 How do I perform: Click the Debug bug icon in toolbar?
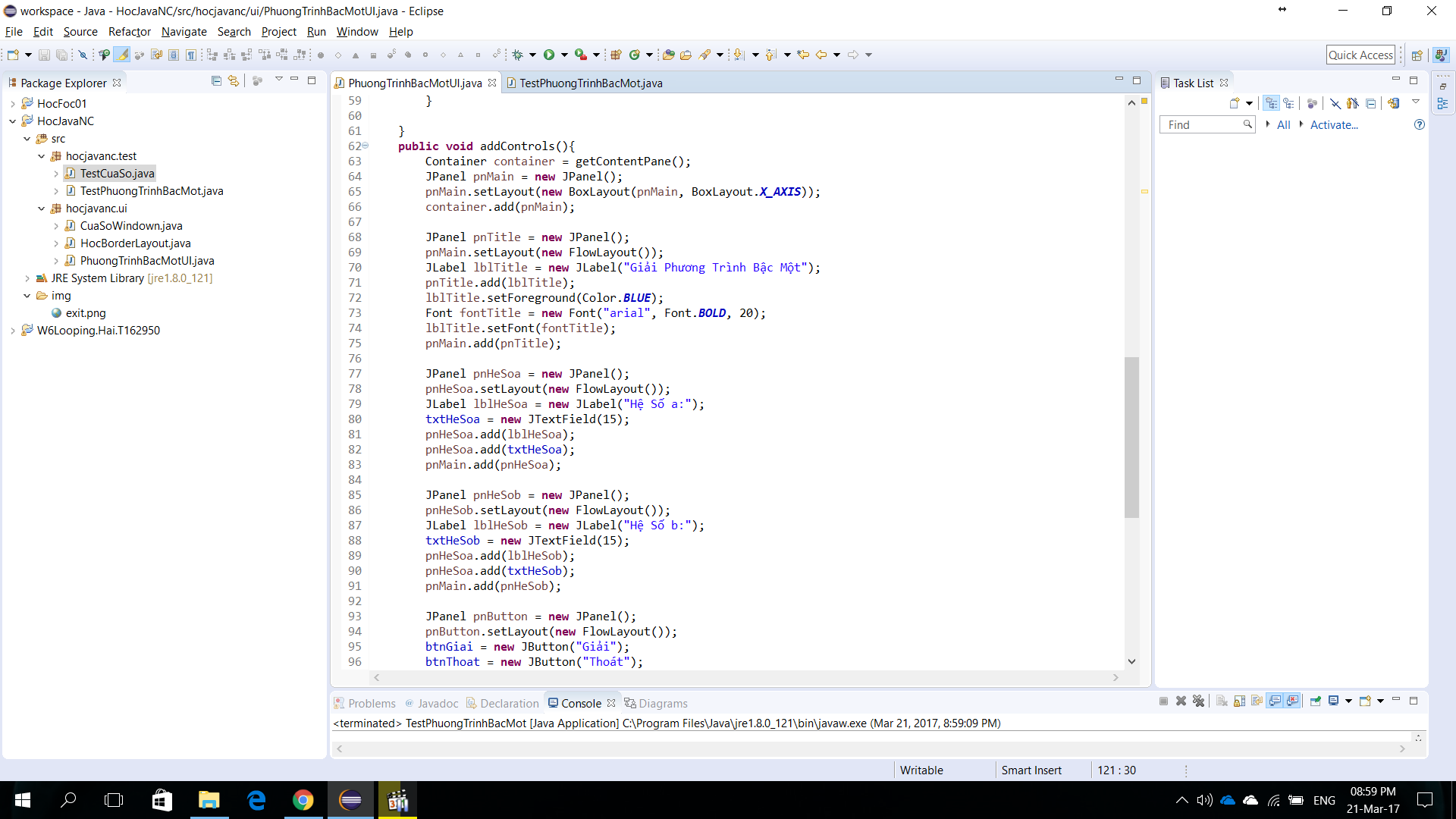518,55
